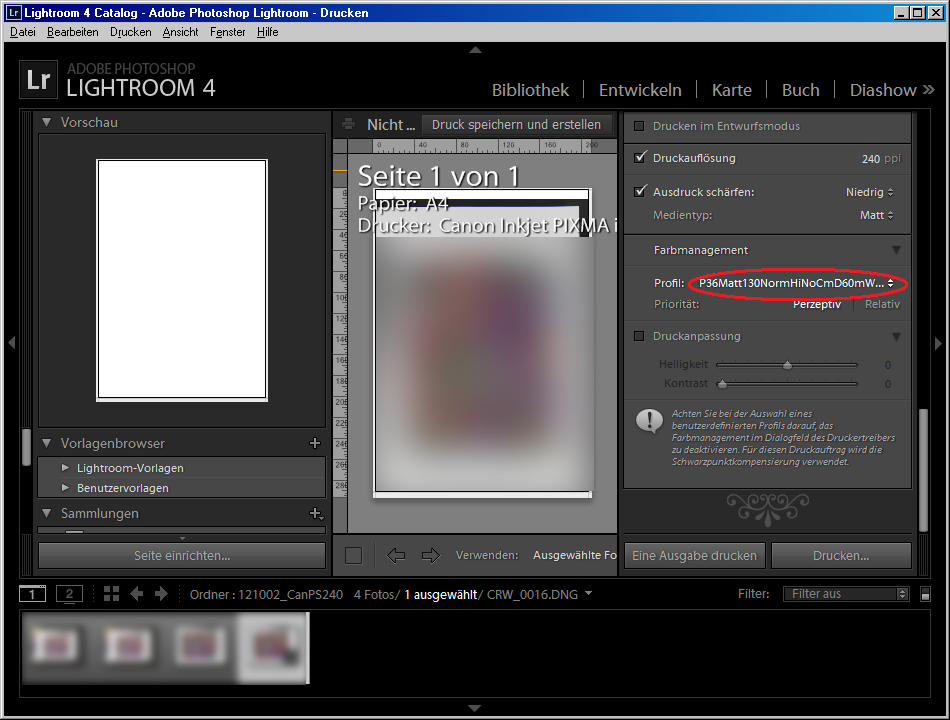Select the last thumbnail in the filmstrip
Viewport: 950px width, 720px height.
coord(272,648)
